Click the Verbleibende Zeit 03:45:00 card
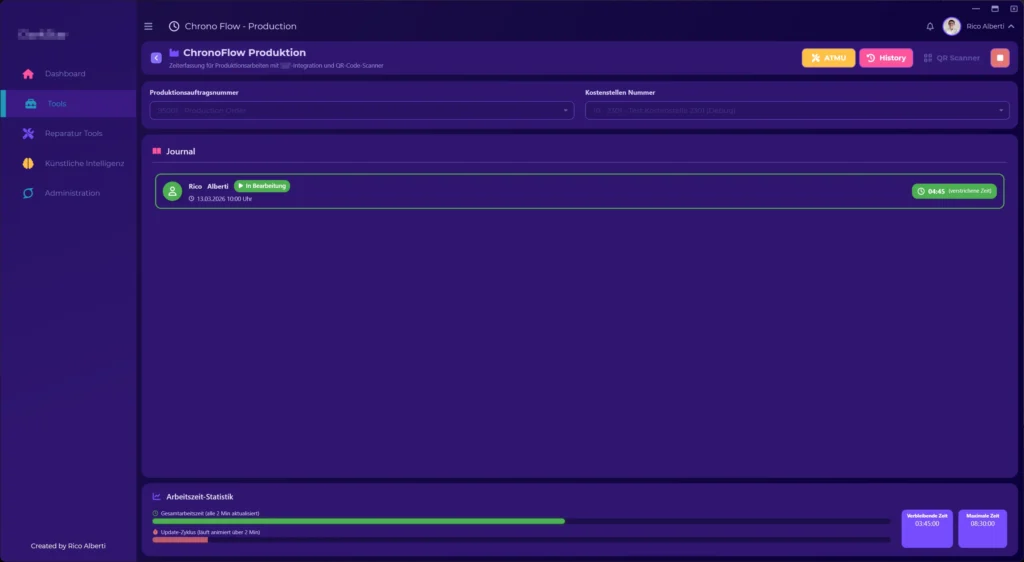Image resolution: width=1024 pixels, height=562 pixels. (927, 529)
